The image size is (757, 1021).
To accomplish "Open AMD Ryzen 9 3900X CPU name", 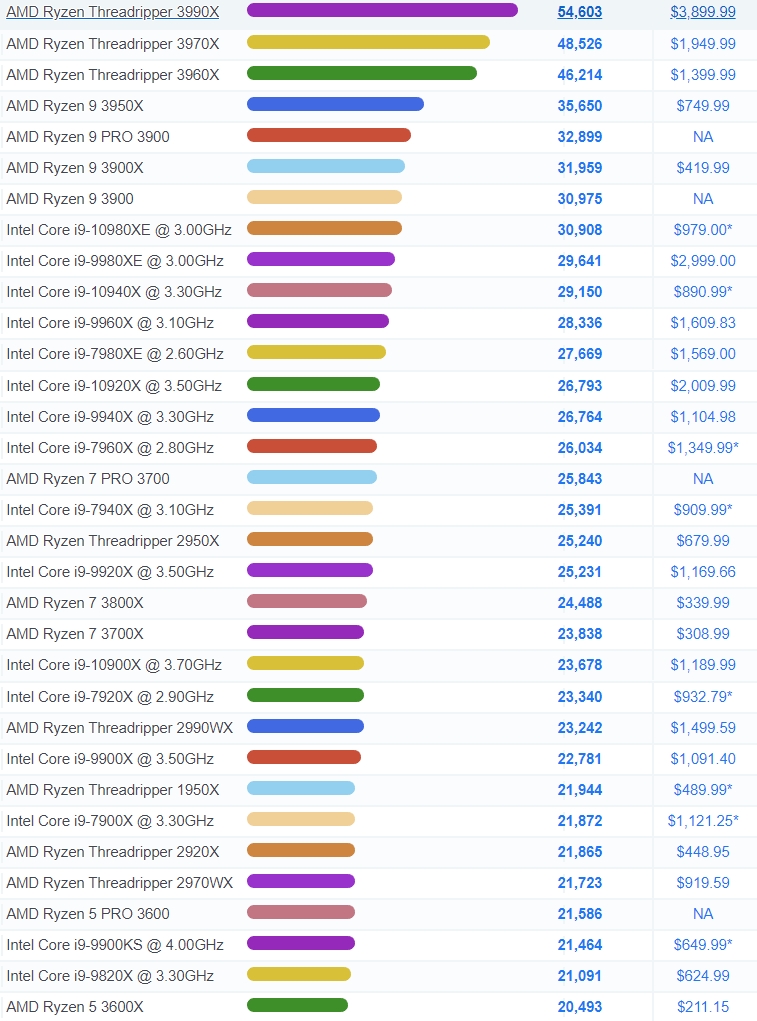I will pyautogui.click(x=75, y=167).
